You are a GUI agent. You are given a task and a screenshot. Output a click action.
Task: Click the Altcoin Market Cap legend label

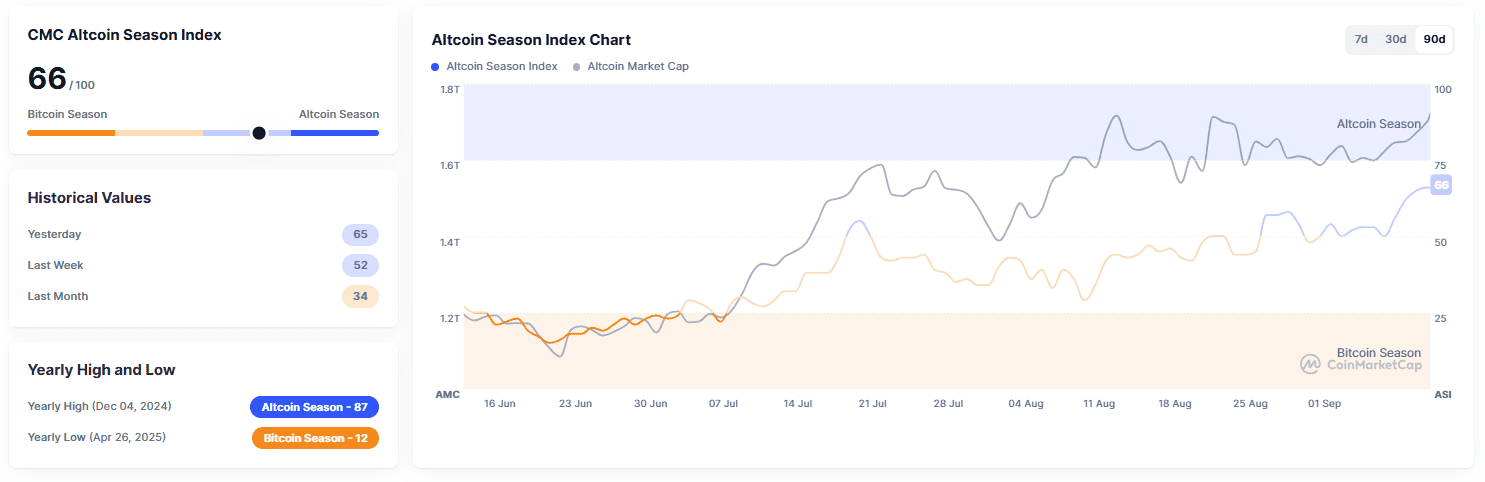tap(638, 67)
